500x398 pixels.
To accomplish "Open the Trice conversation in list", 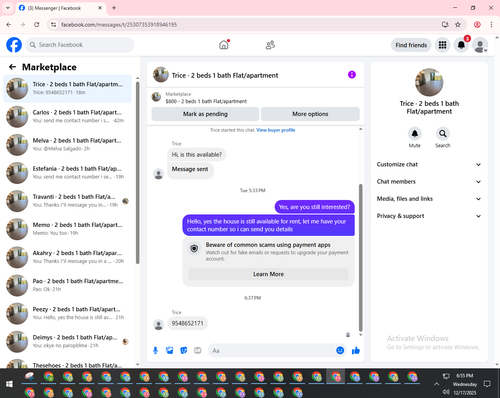I will pos(68,88).
